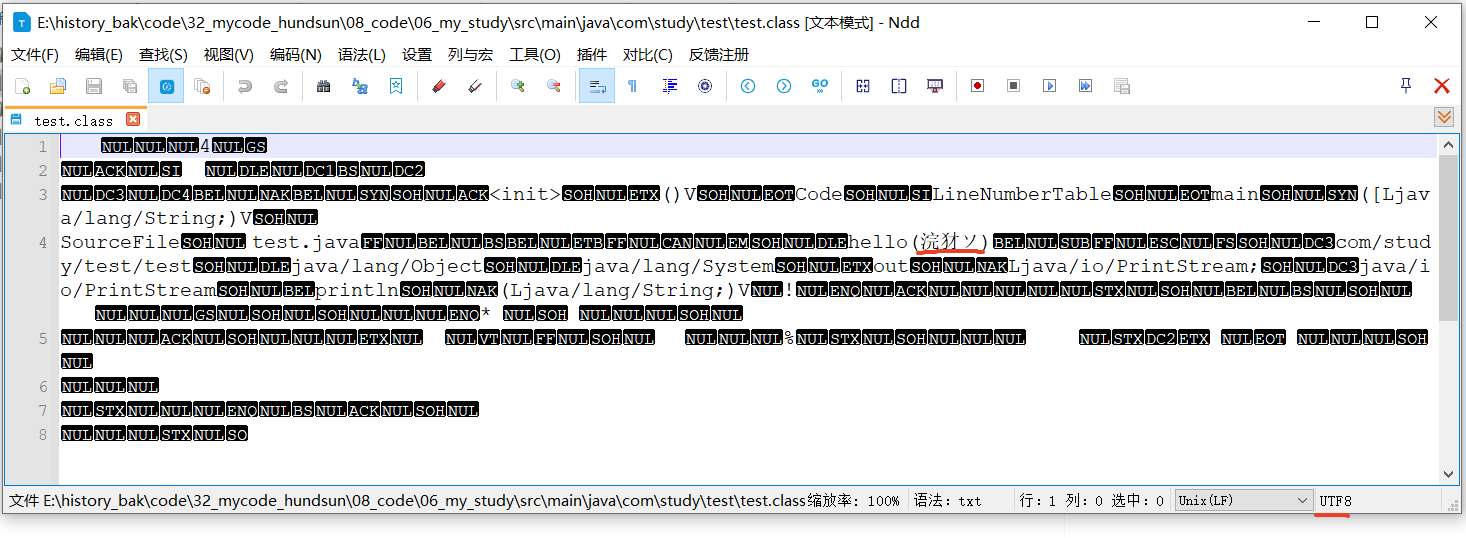Open the Unix(LF) line ending dropdown
The image size is (1466, 538).
(1243, 500)
